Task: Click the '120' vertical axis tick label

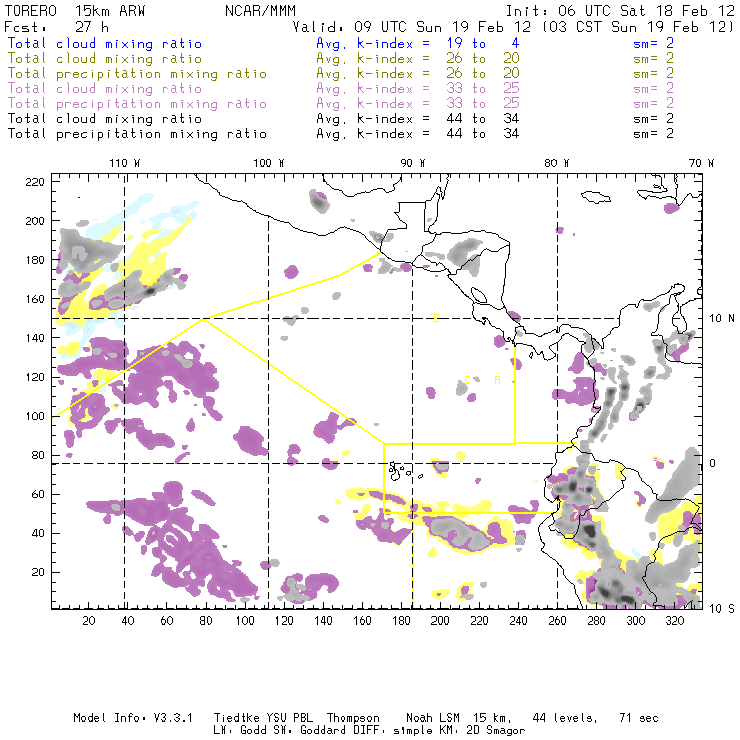Action: point(35,377)
